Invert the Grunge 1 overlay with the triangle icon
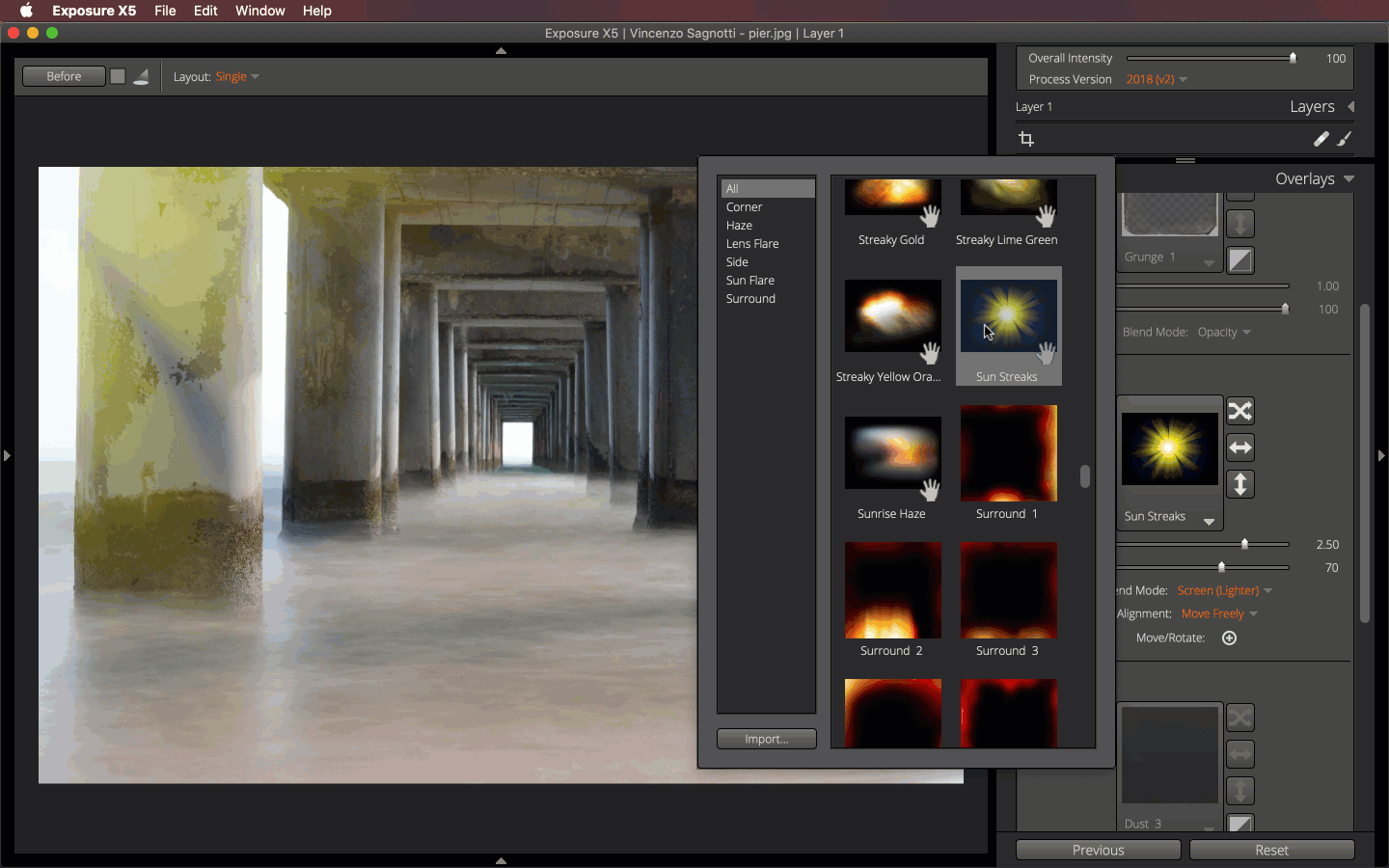This screenshot has height=868, width=1389. pos(1239,260)
